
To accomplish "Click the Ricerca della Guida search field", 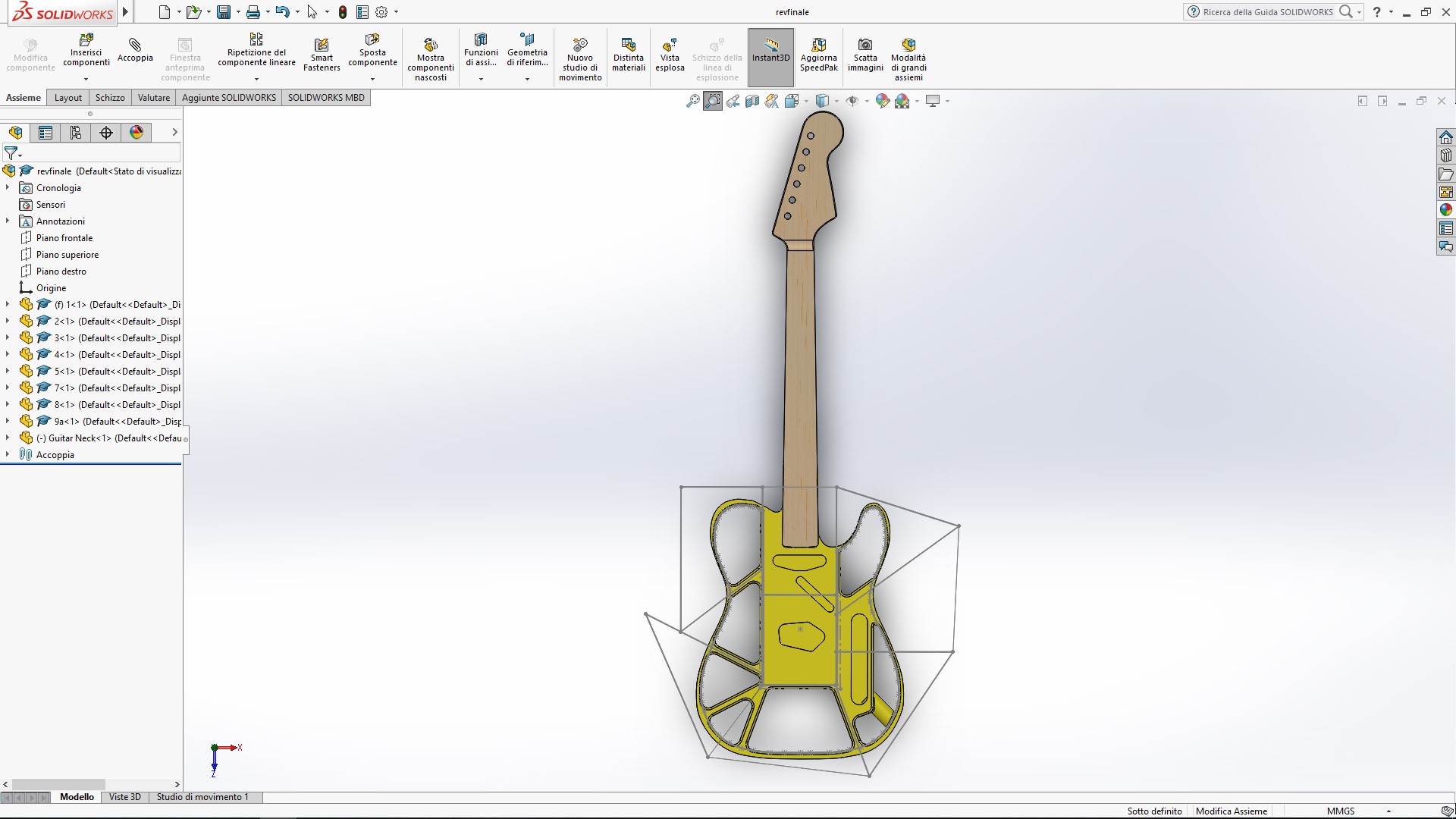I will [1267, 12].
